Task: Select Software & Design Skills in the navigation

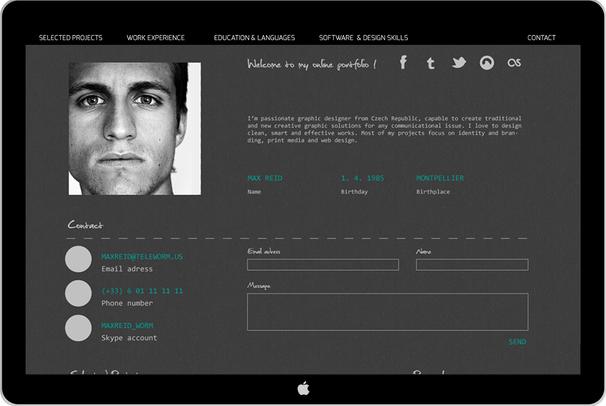Action: (x=363, y=38)
